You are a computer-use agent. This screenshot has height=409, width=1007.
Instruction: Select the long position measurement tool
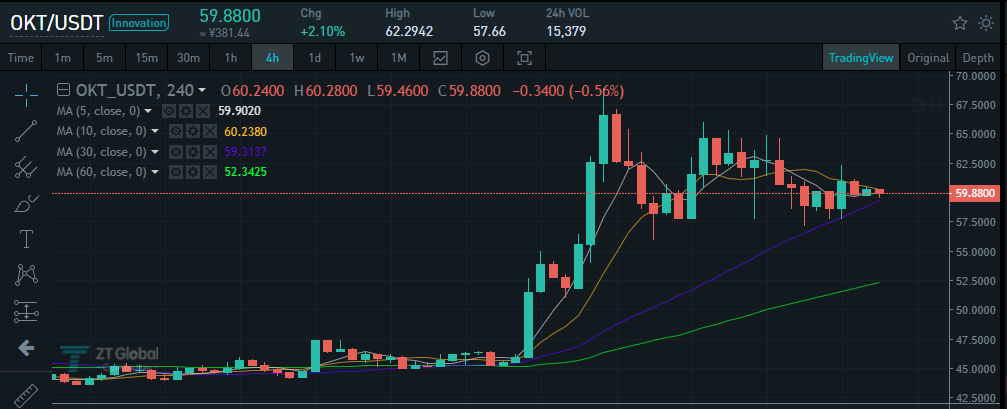point(26,312)
